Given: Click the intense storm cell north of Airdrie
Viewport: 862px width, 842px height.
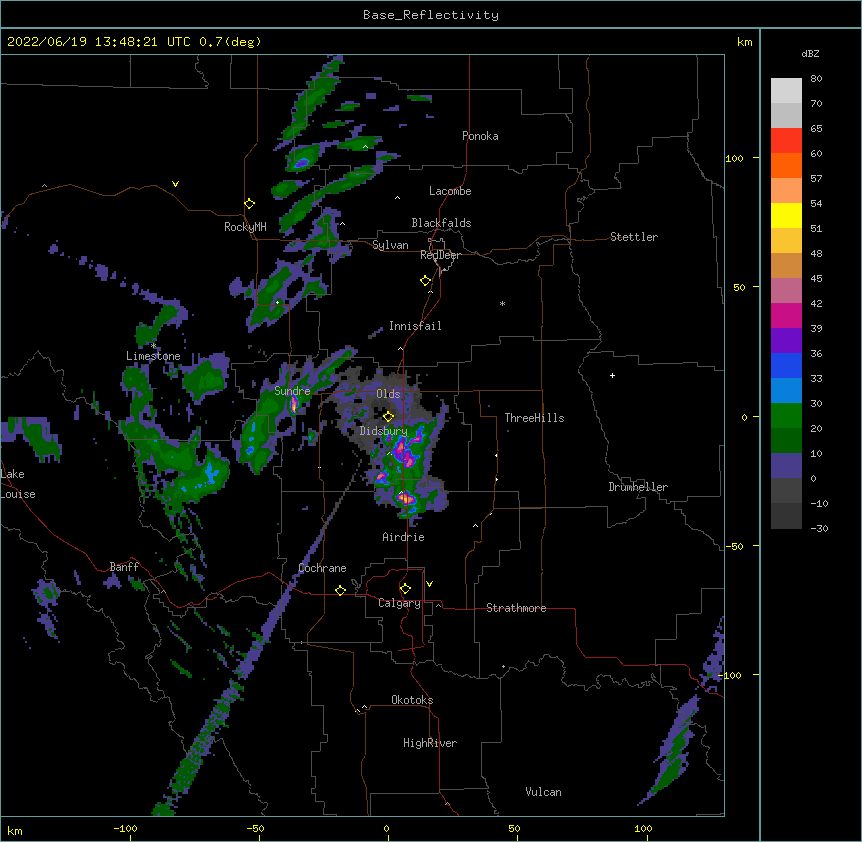Looking at the screenshot, I should (x=406, y=498).
